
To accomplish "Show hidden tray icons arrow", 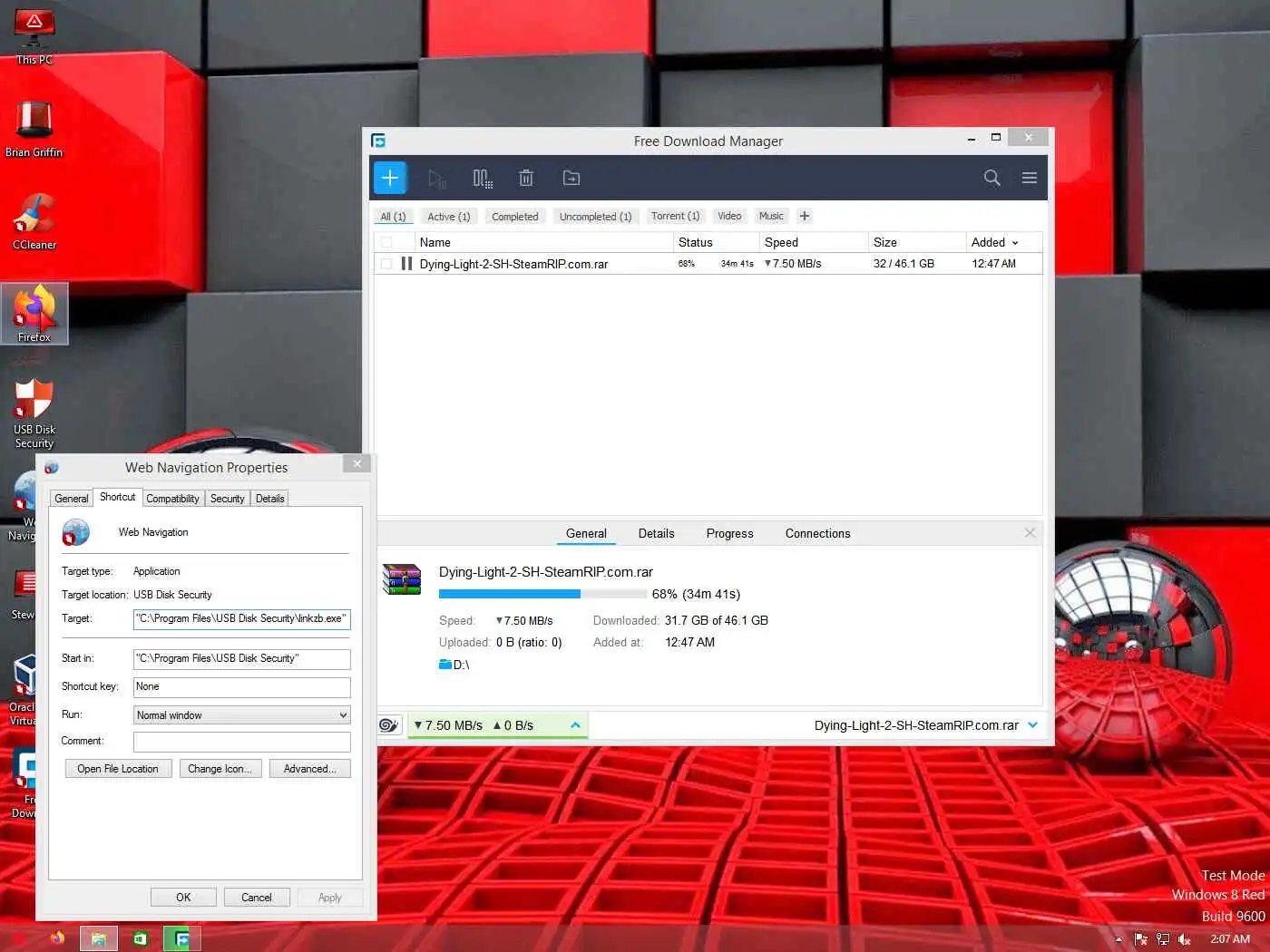I will [x=1119, y=939].
